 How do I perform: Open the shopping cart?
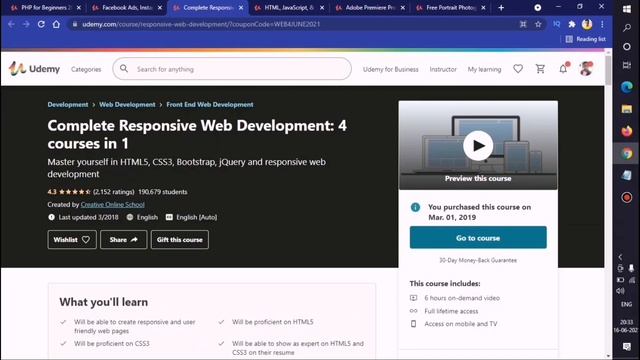click(x=540, y=69)
